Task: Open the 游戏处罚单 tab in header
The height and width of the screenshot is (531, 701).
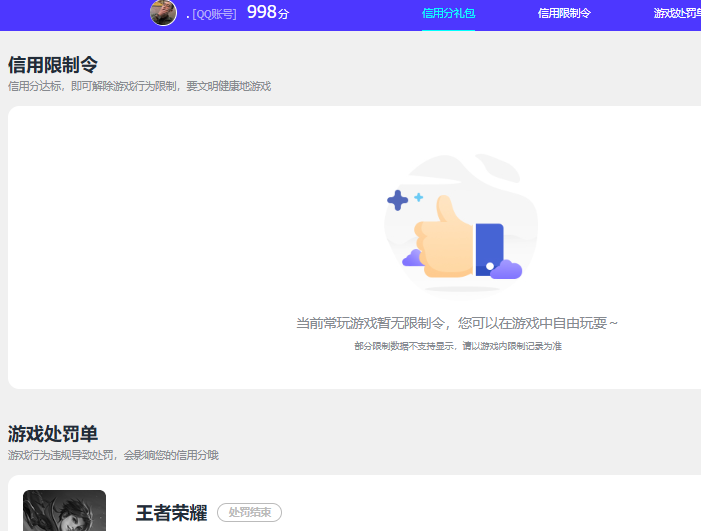Action: pyautogui.click(x=677, y=13)
